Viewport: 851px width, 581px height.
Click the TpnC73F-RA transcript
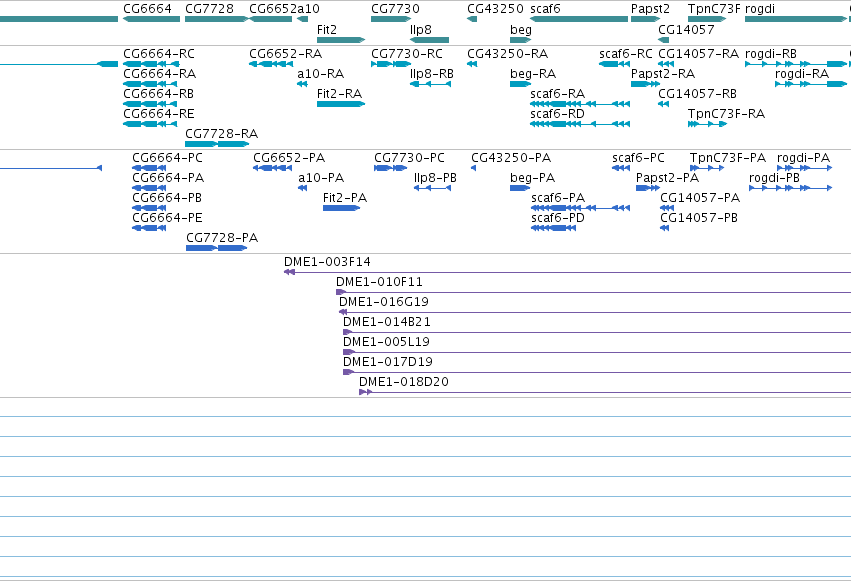(x=707, y=124)
